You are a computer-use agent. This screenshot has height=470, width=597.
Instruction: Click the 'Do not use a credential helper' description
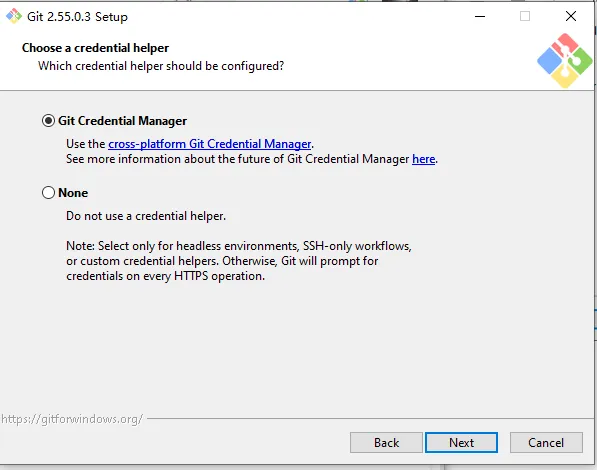pos(146,216)
